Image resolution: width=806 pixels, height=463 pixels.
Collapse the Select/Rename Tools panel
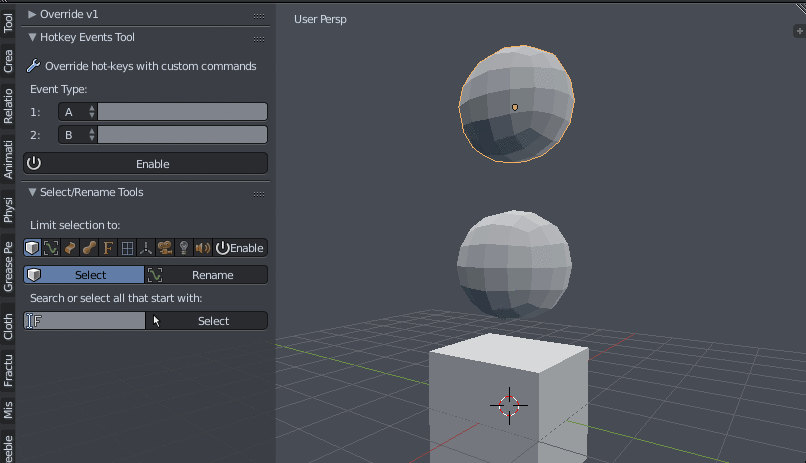point(32,192)
